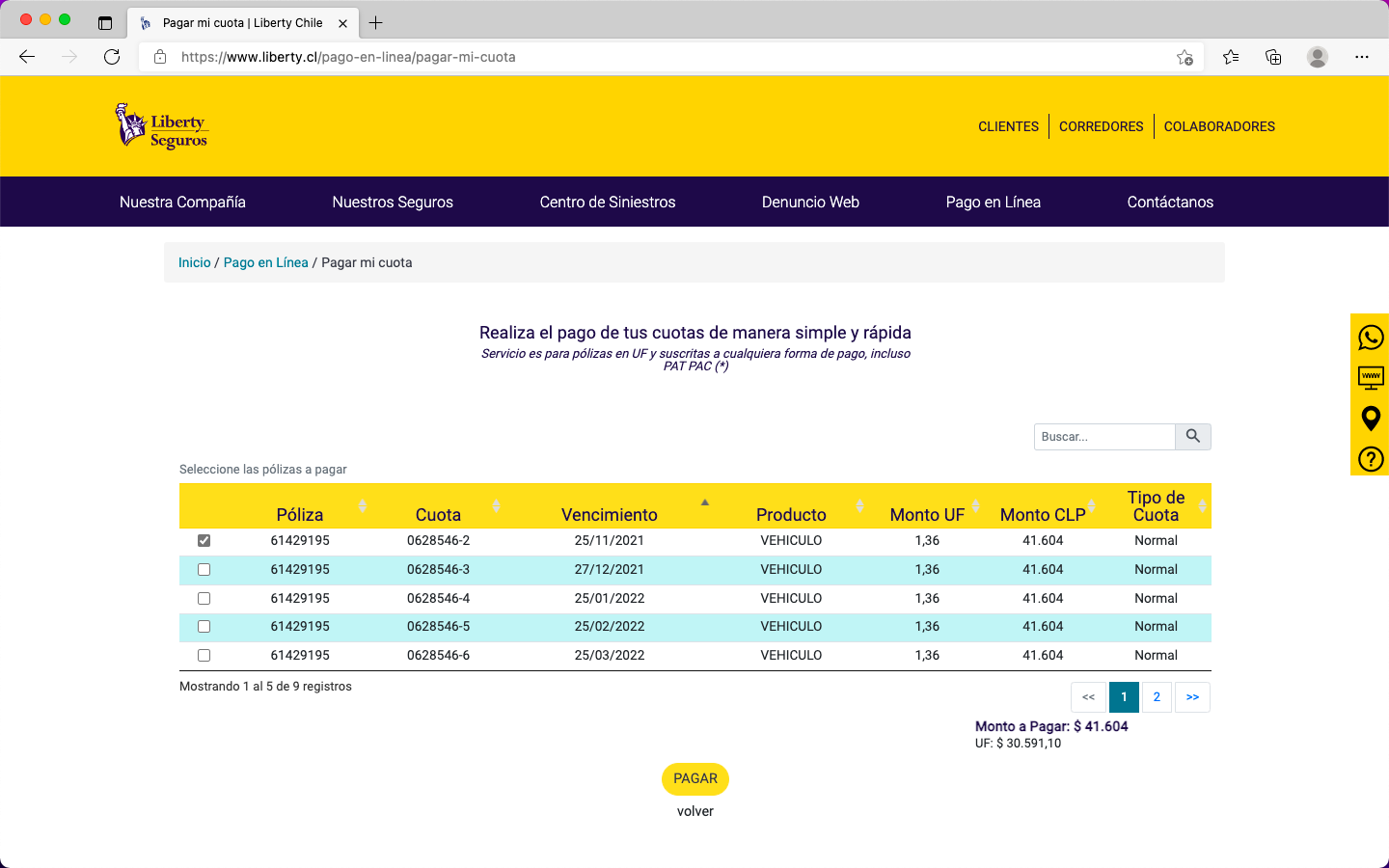The width and height of the screenshot is (1389, 868).
Task: Open the Pago en Línea menu
Action: pos(993,203)
